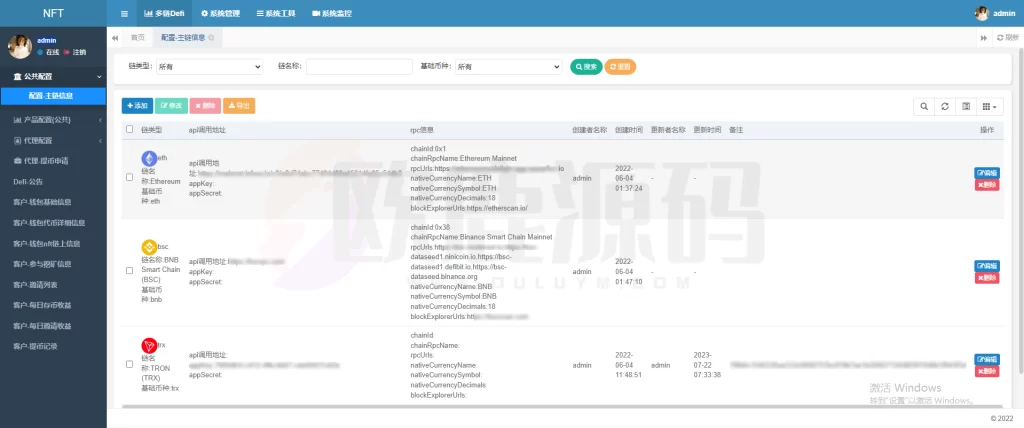This screenshot has width=1024, height=428.
Task: Click the Ethereum chain logo icon
Action: pos(149,158)
